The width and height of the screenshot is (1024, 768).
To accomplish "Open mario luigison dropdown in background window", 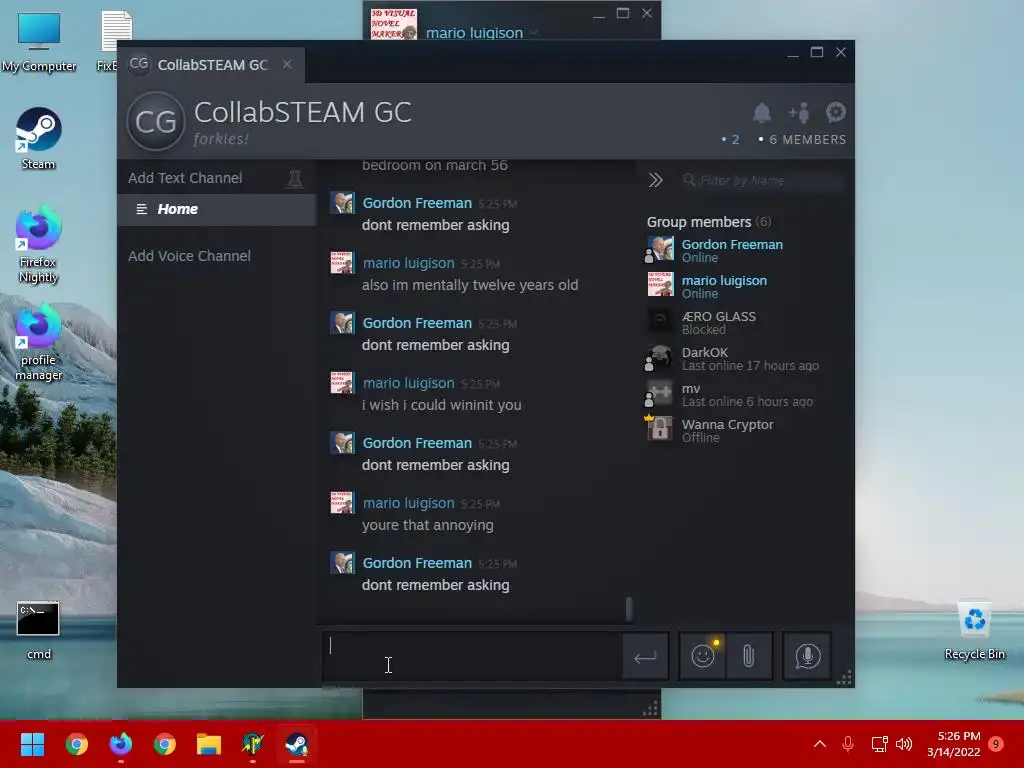I will coord(534,33).
